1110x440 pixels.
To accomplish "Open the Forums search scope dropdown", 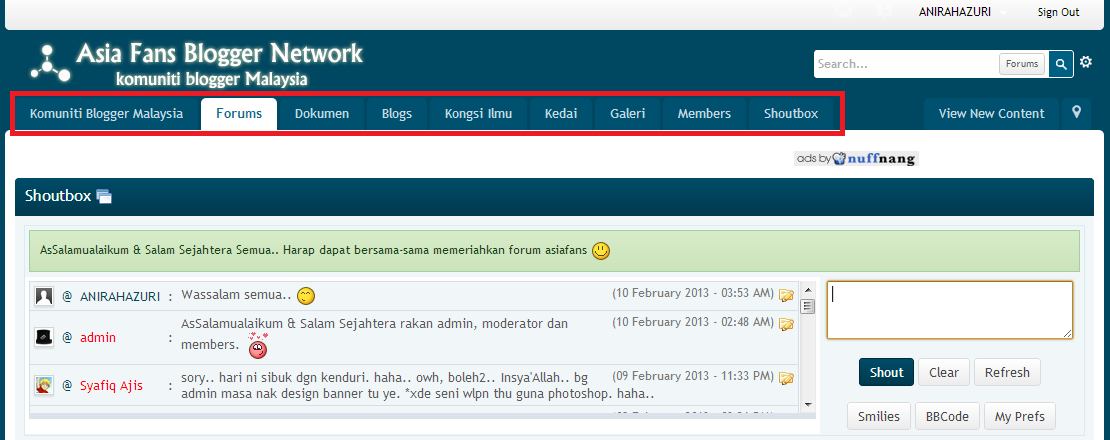I will 1022,64.
